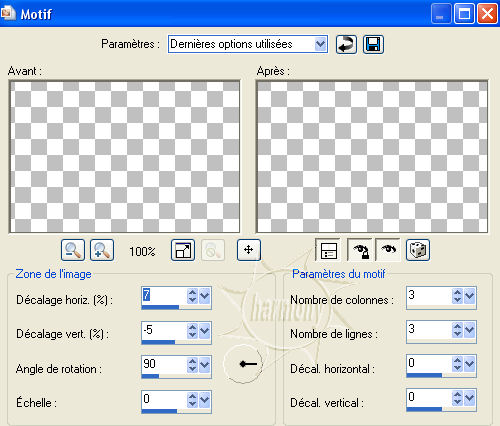This screenshot has width=500, height=426.
Task: Click the reset to default arrow icon
Action: (x=346, y=44)
